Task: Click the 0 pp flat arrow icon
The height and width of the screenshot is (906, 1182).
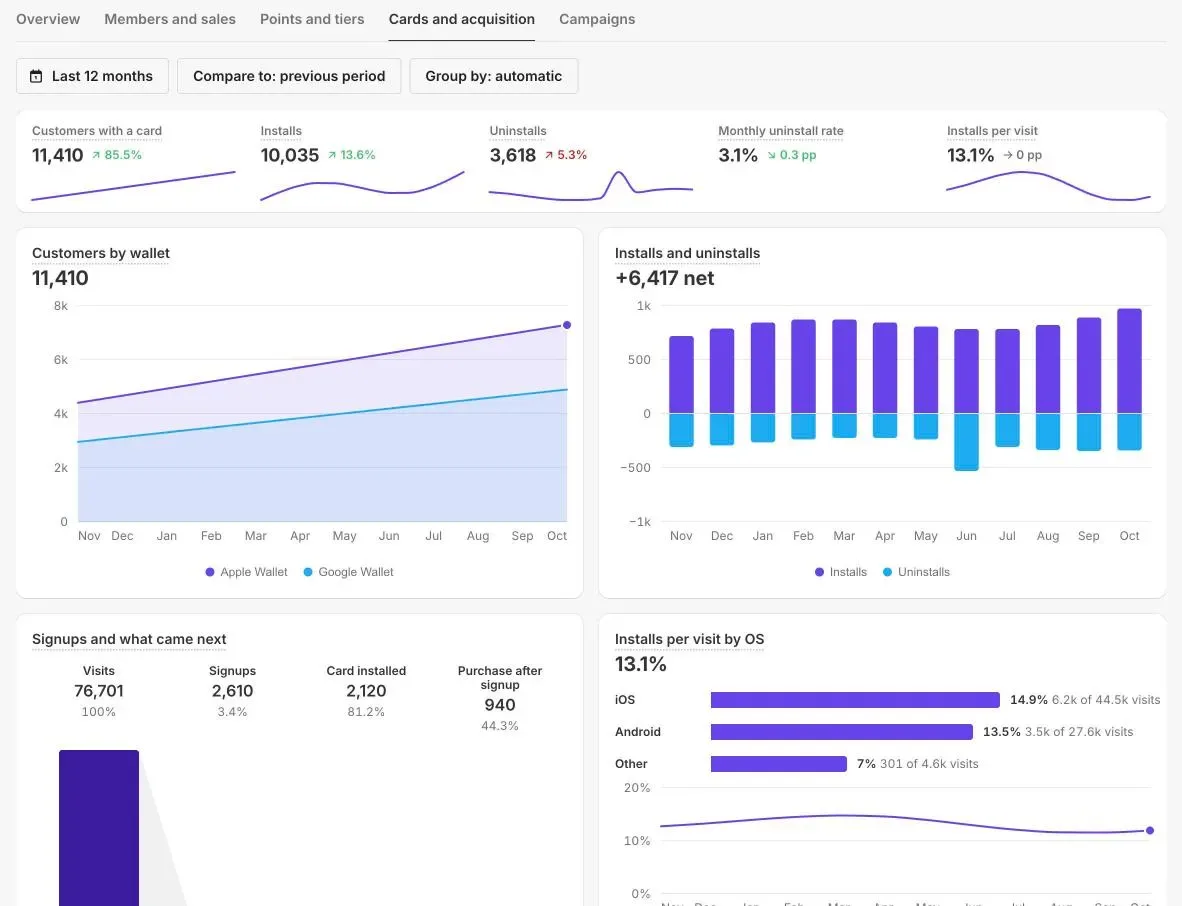Action: 1007,155
